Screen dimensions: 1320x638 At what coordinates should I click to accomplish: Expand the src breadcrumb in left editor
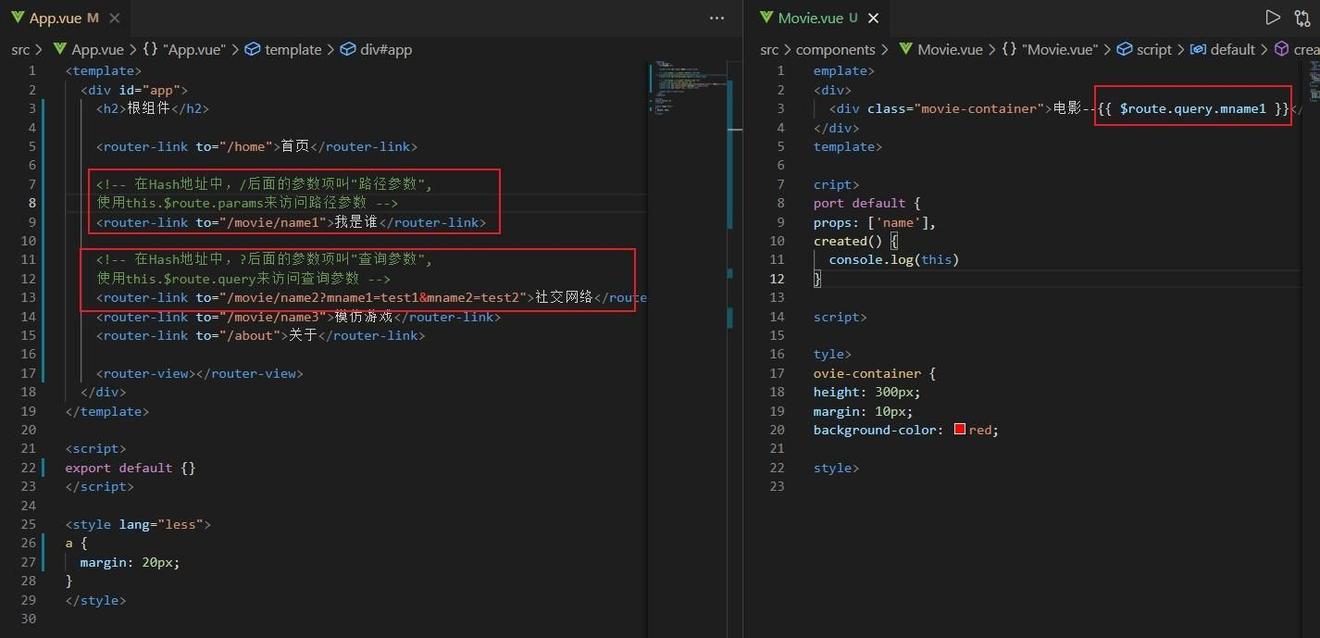(20, 49)
